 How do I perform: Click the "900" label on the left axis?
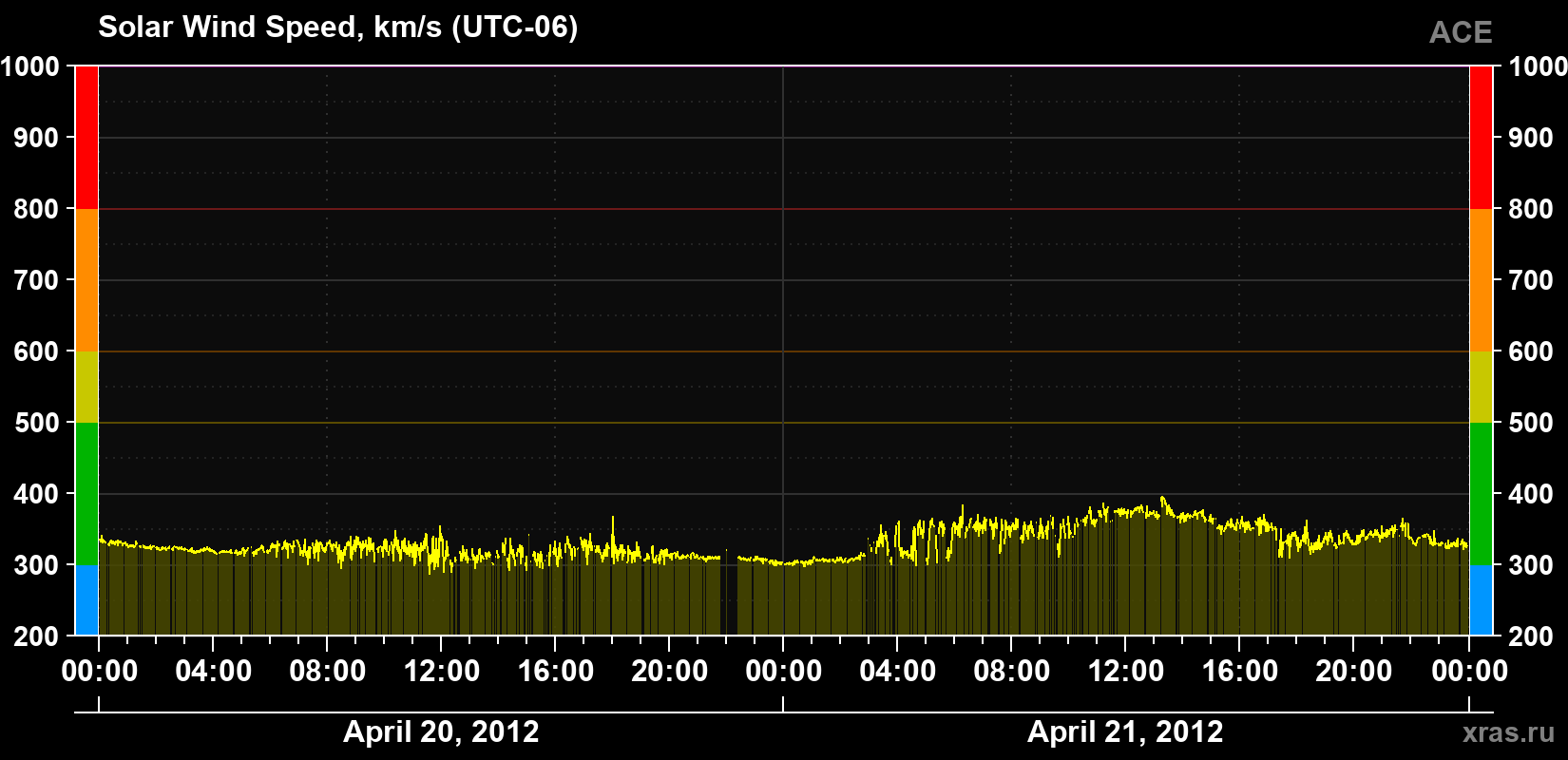37,138
